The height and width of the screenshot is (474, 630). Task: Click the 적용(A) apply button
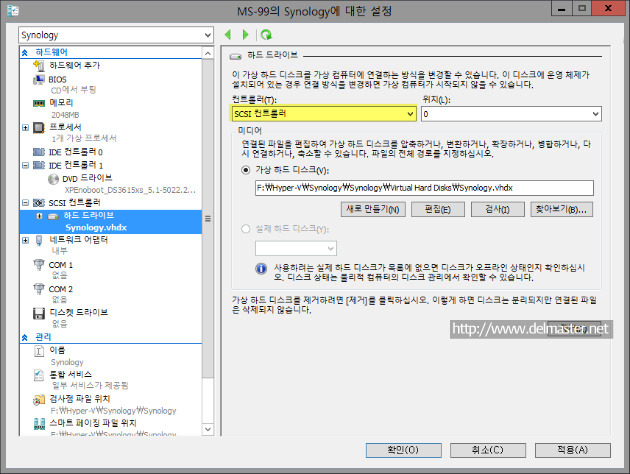[573, 450]
